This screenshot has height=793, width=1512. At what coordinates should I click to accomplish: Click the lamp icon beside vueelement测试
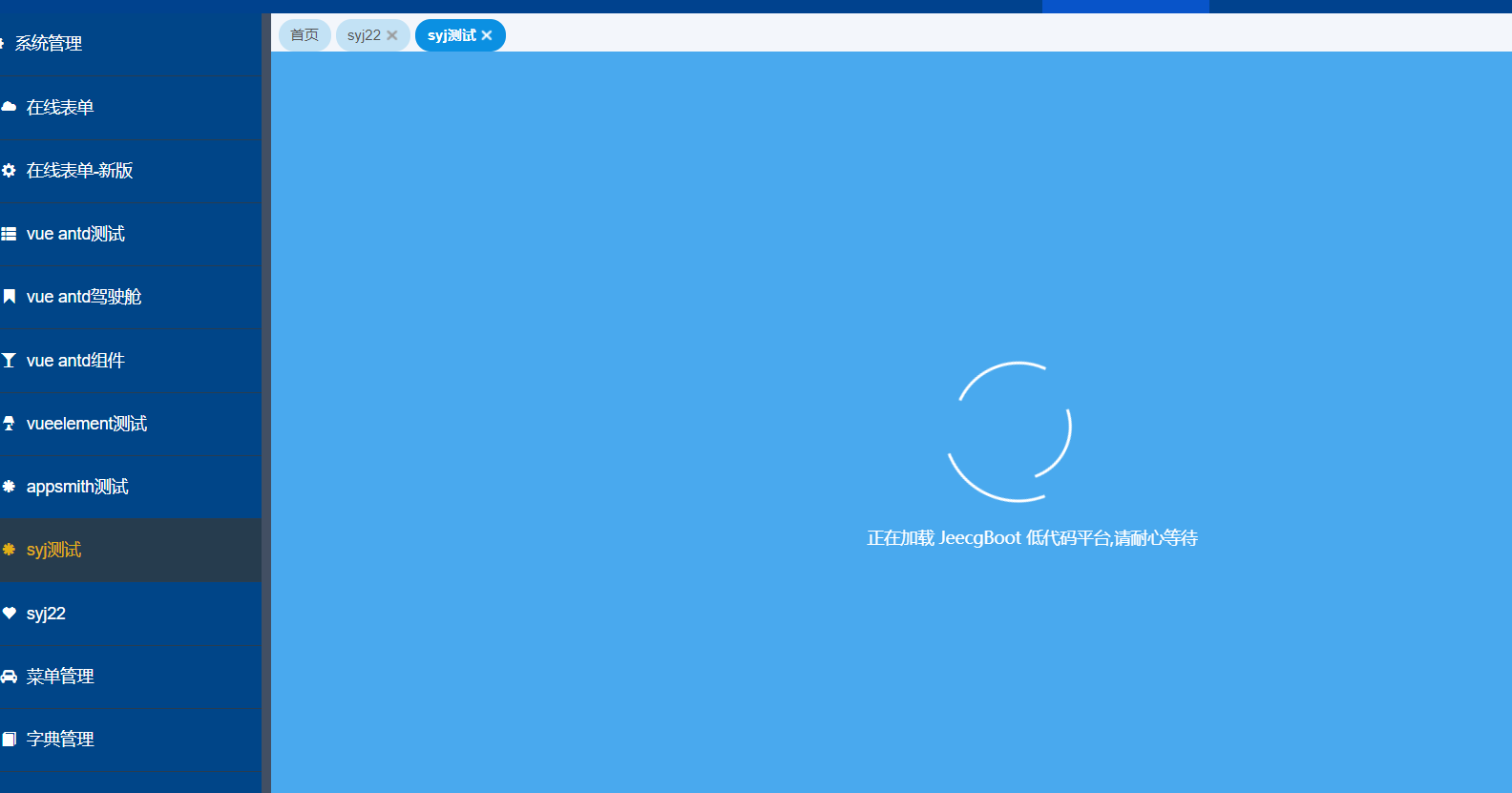pos(9,424)
